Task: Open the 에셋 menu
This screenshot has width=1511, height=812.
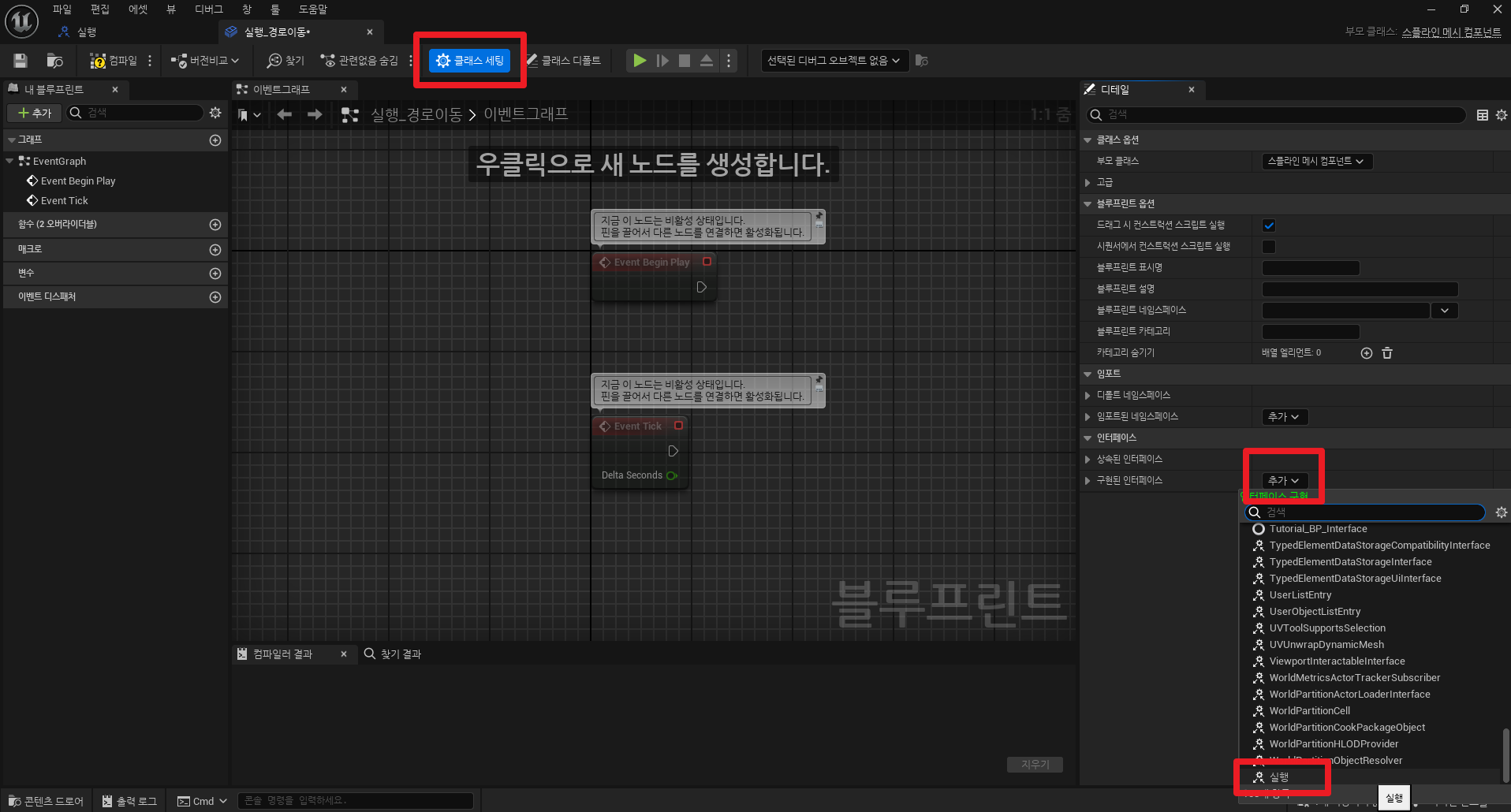Action: (138, 9)
